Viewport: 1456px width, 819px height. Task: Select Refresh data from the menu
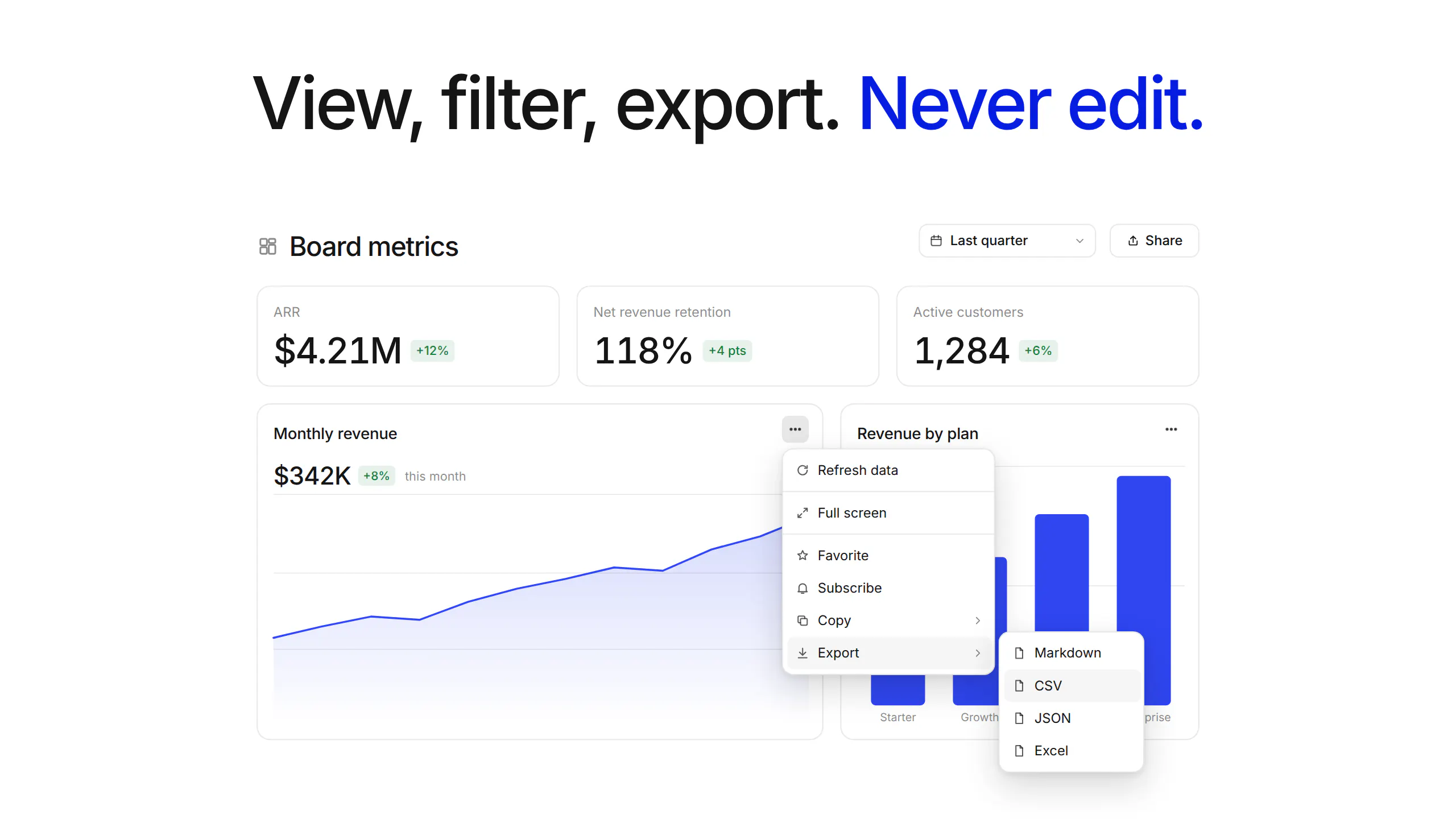(x=888, y=470)
